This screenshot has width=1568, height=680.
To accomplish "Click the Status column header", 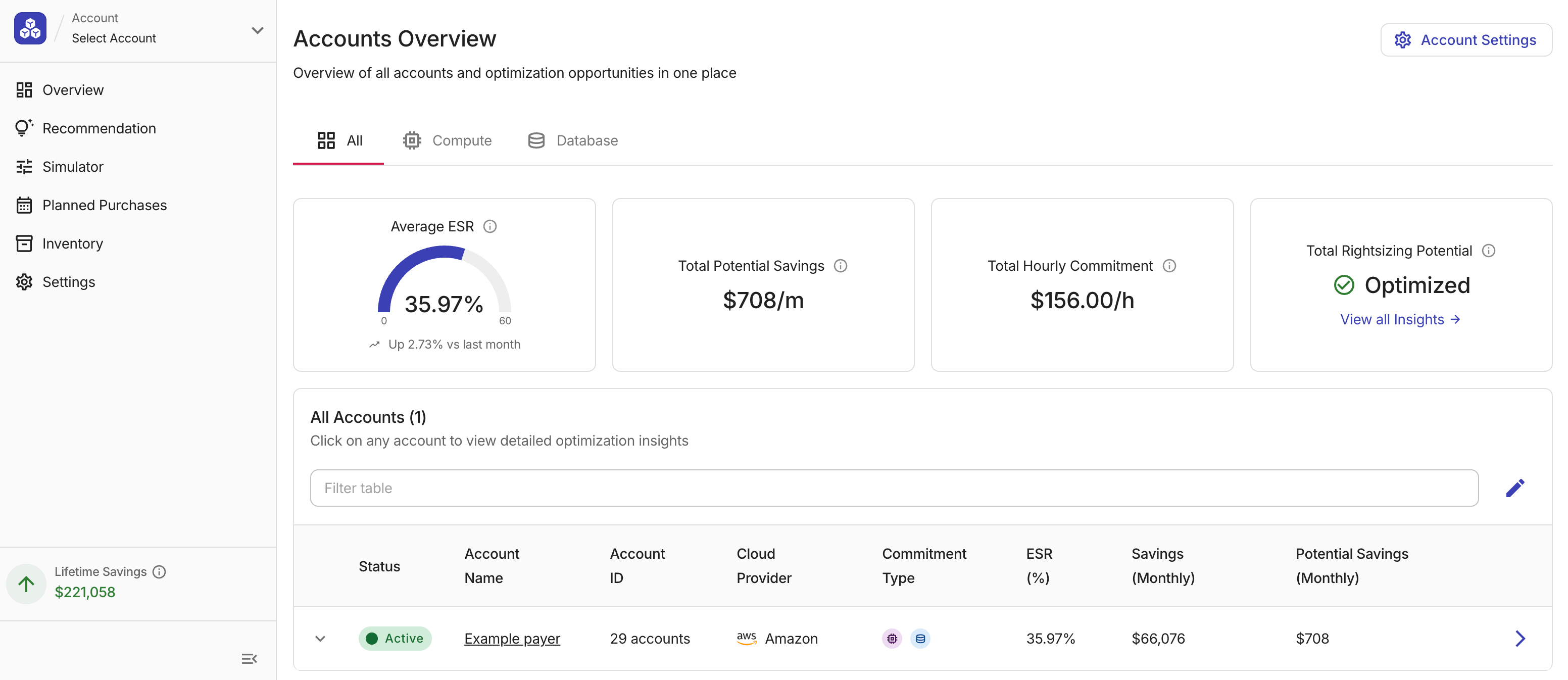I will point(379,566).
